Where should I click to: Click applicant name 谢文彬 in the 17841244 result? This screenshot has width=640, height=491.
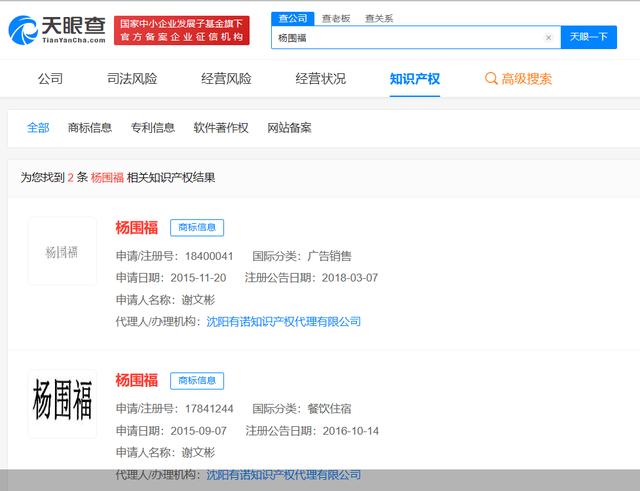pyautogui.click(x=198, y=453)
